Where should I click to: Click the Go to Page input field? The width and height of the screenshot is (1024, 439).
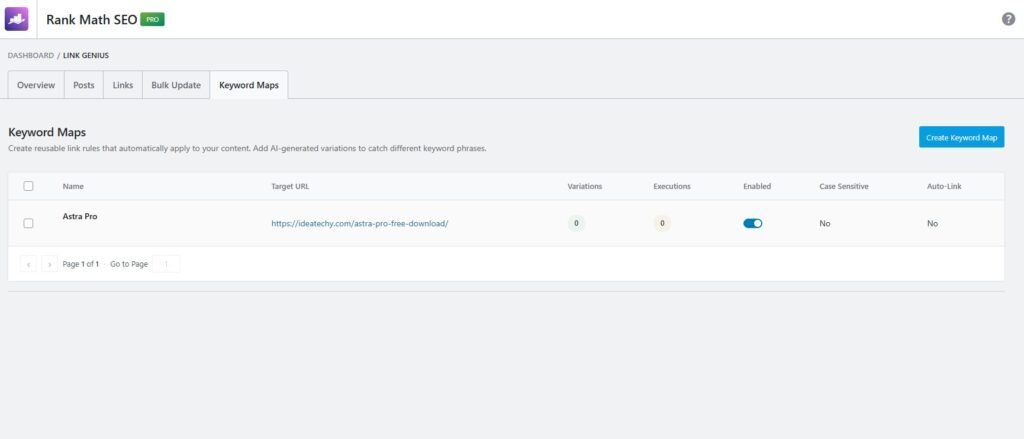[167, 264]
